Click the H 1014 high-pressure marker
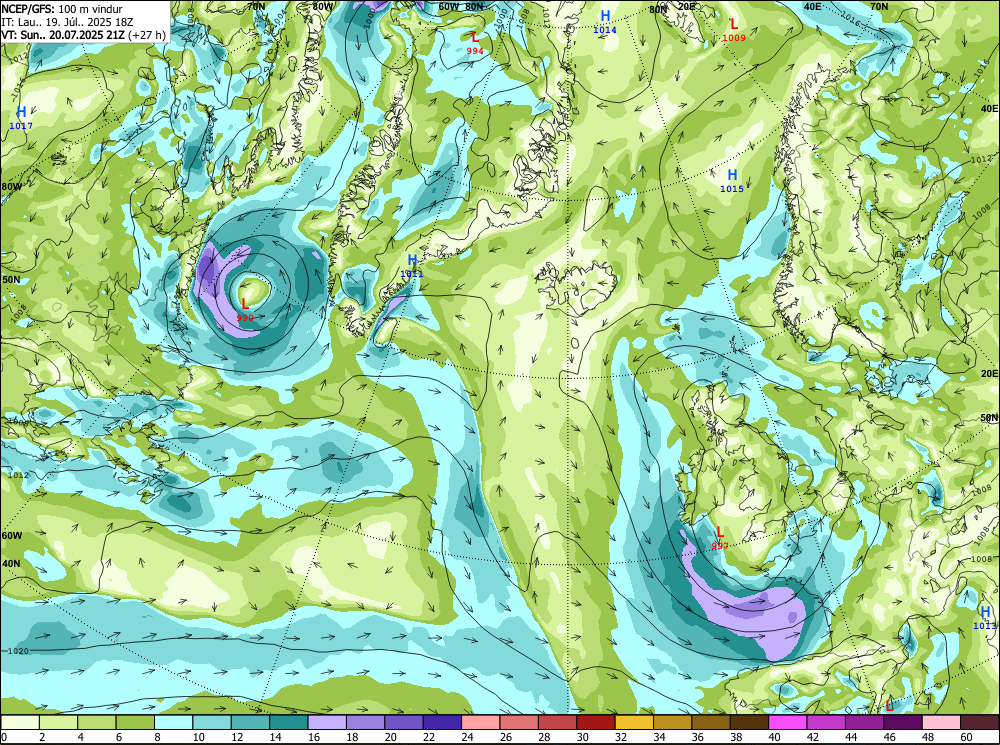The height and width of the screenshot is (745, 1000). pyautogui.click(x=605, y=21)
